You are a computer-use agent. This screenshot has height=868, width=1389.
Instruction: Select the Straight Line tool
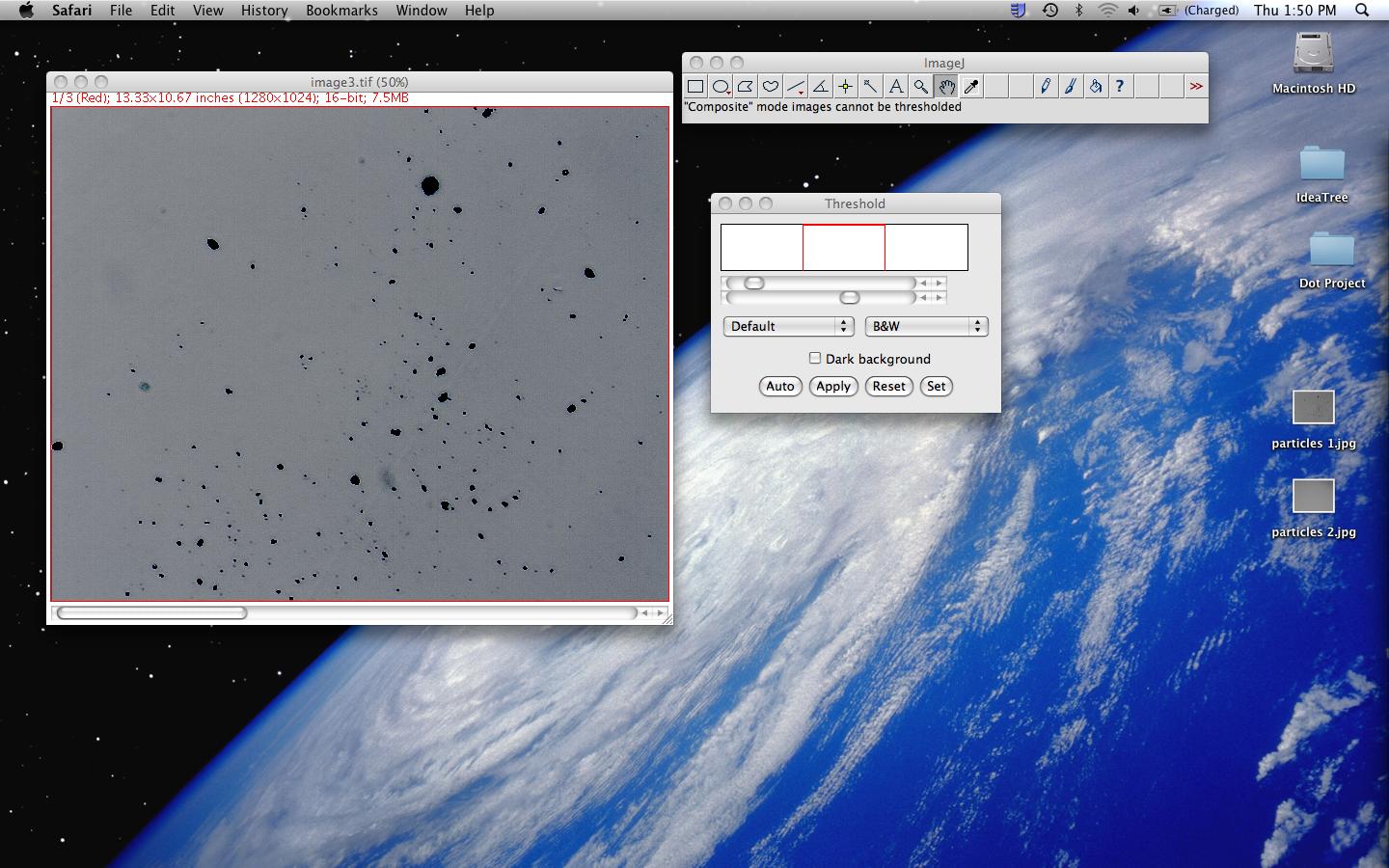[x=796, y=87]
